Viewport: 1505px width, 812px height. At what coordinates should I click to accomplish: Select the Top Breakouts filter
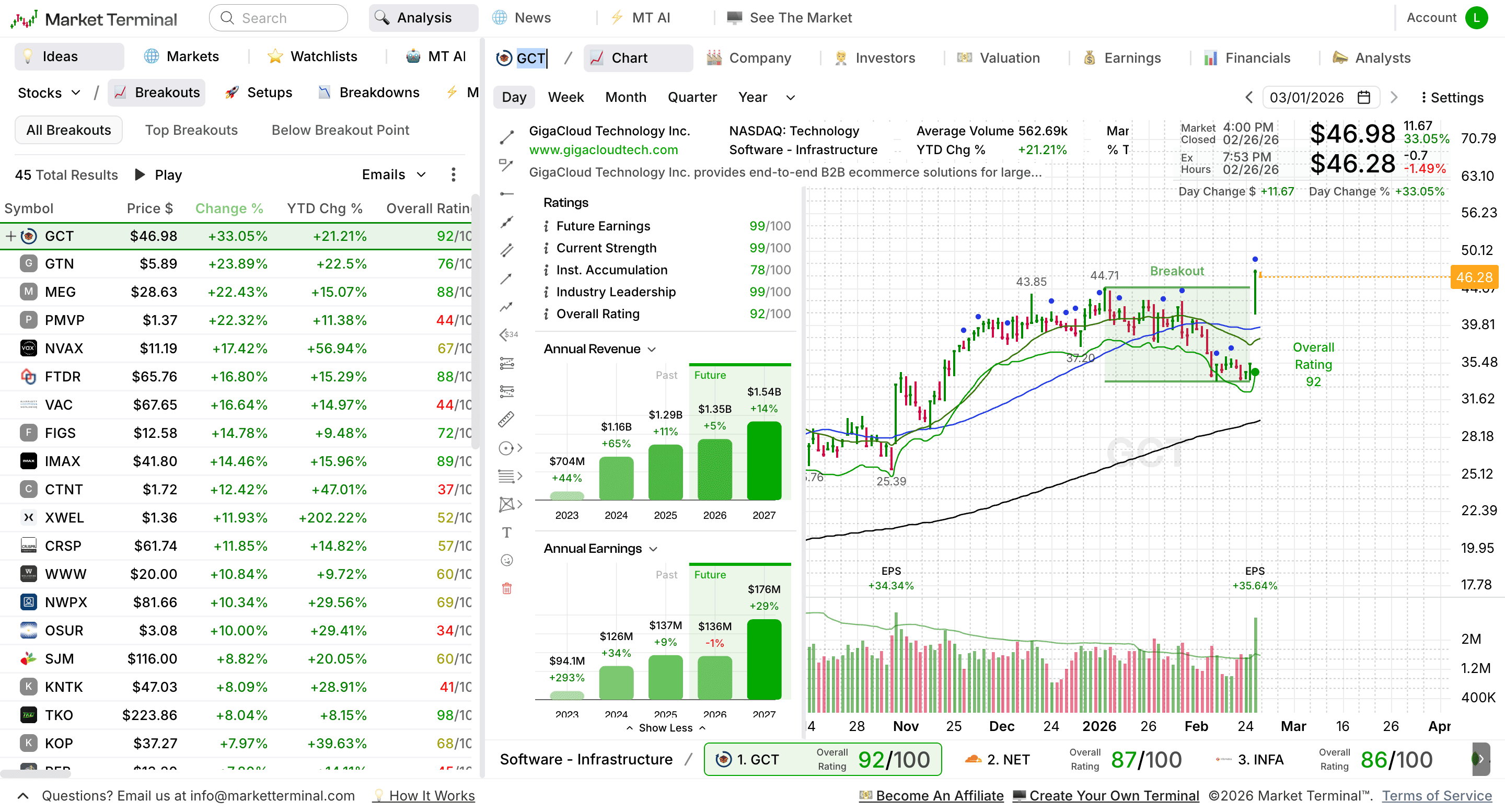192,130
